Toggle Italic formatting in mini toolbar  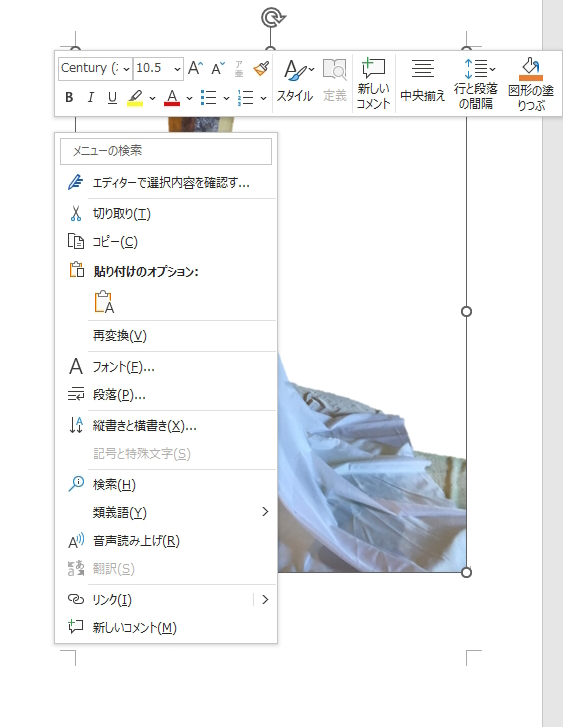[x=91, y=97]
